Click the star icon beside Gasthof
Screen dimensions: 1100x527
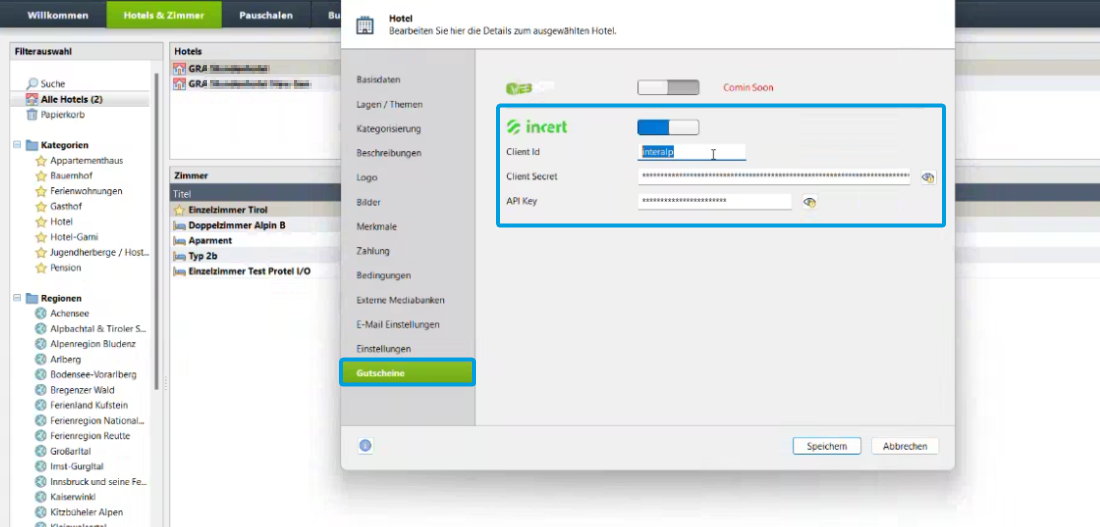pyautogui.click(x=41, y=206)
